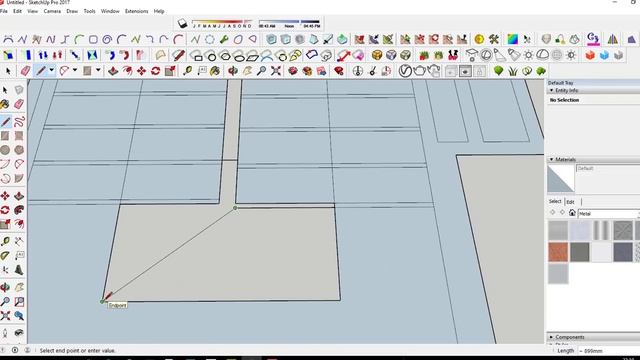Click the default material preview thumbnail
The width and height of the screenshot is (640, 360).
point(560,178)
